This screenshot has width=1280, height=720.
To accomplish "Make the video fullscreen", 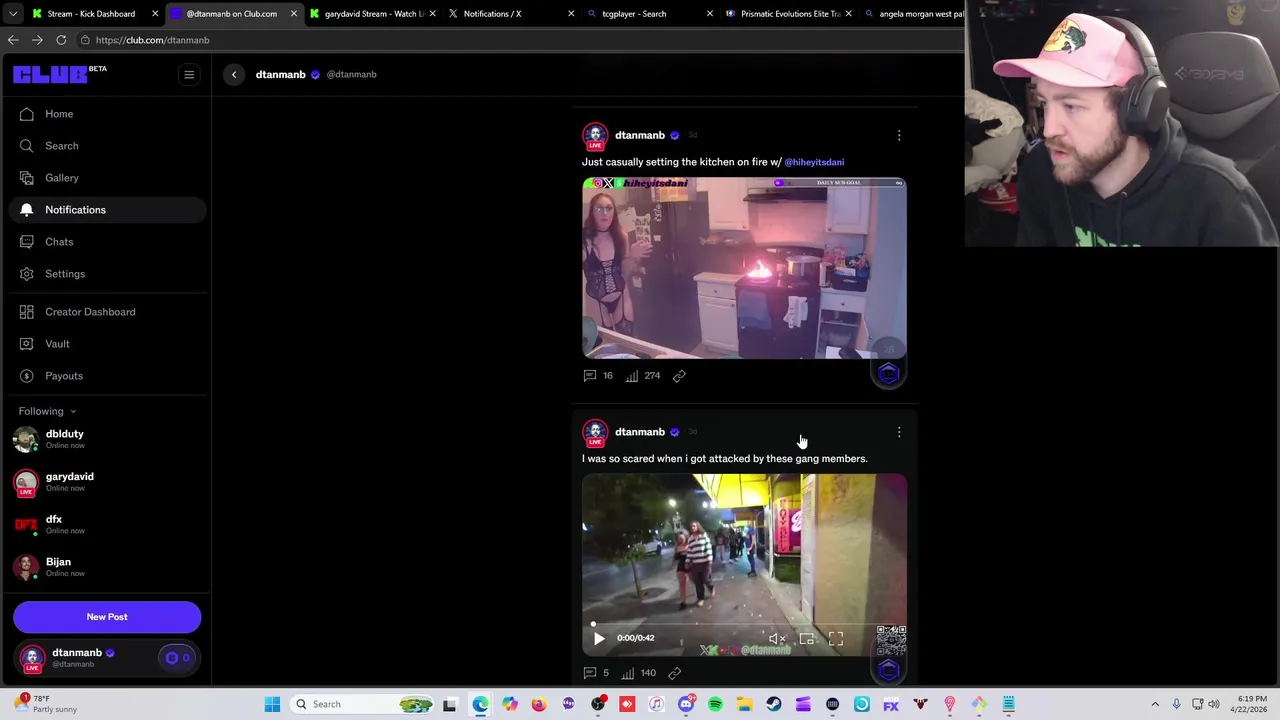I will [x=836, y=638].
